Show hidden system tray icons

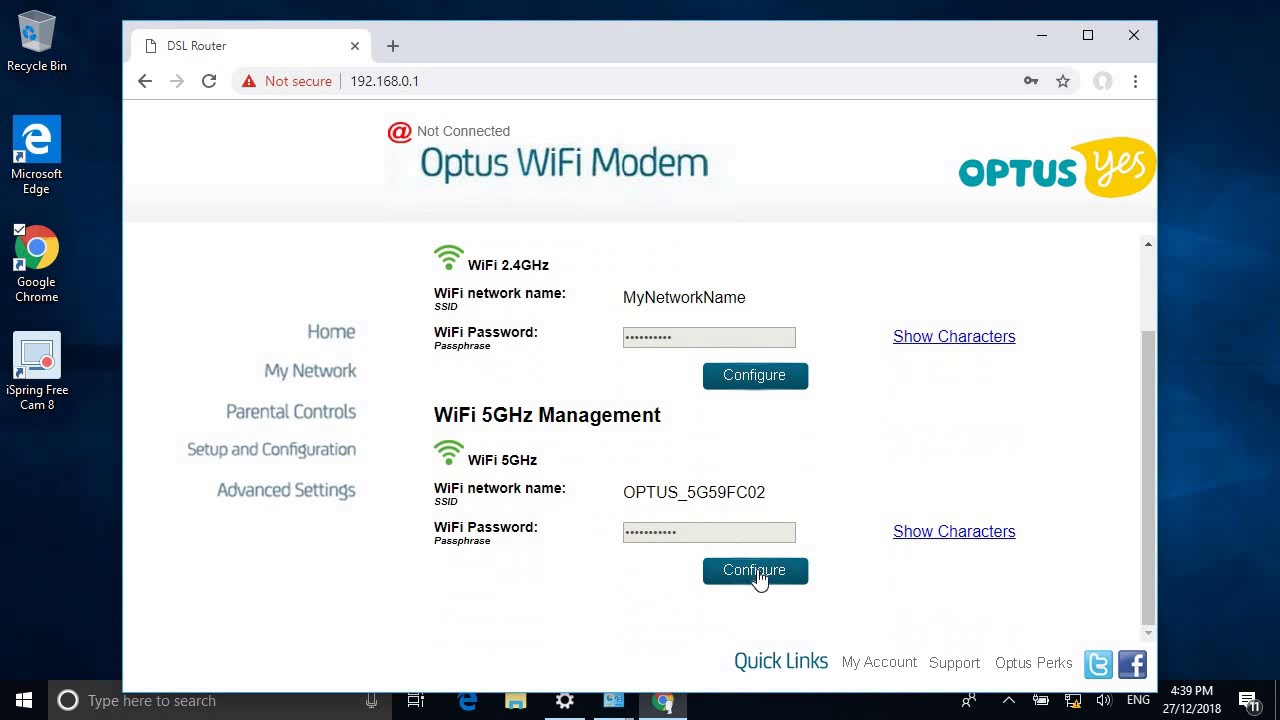click(x=1009, y=701)
